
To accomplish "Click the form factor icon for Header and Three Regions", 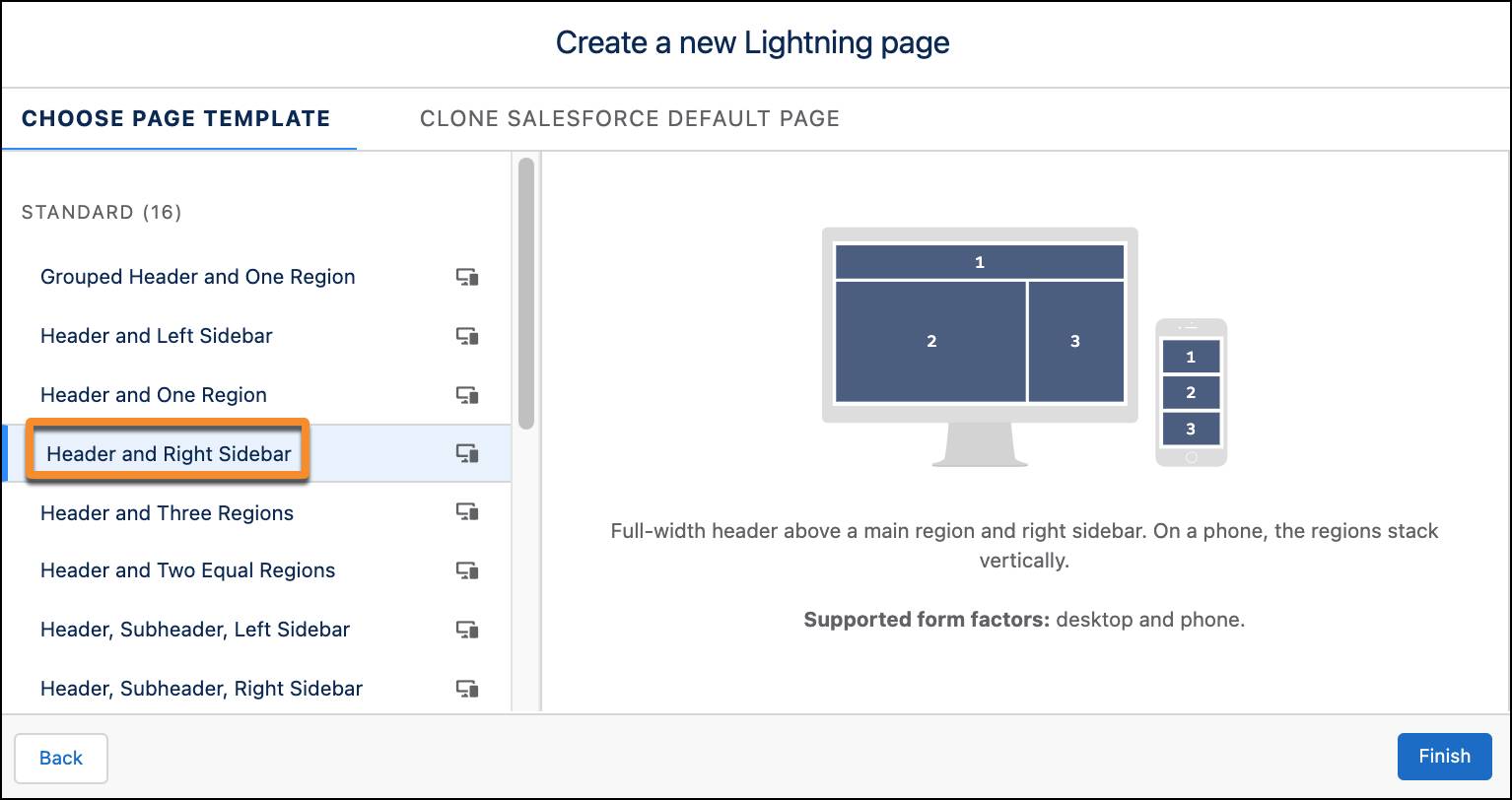I will (x=468, y=512).
